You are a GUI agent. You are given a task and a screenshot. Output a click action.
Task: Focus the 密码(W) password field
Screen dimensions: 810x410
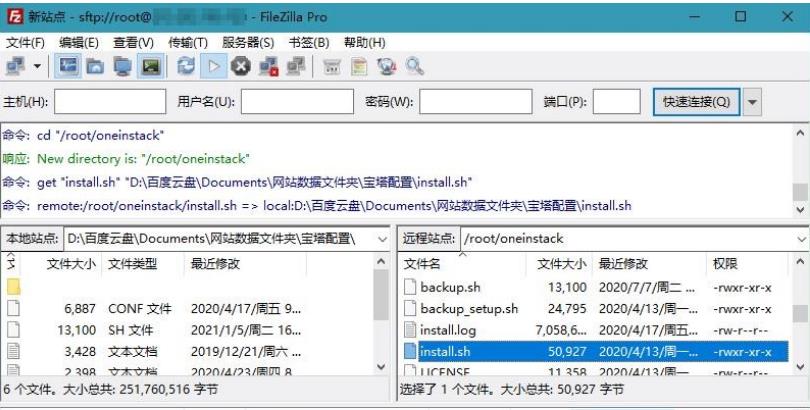[x=475, y=101]
